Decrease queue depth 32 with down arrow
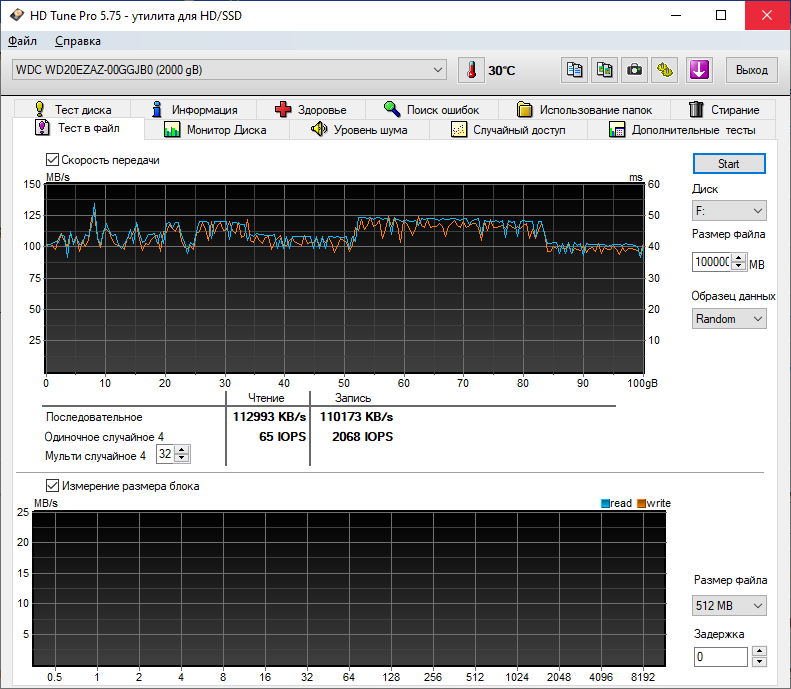The height and width of the screenshot is (689, 791). pyautogui.click(x=182, y=458)
